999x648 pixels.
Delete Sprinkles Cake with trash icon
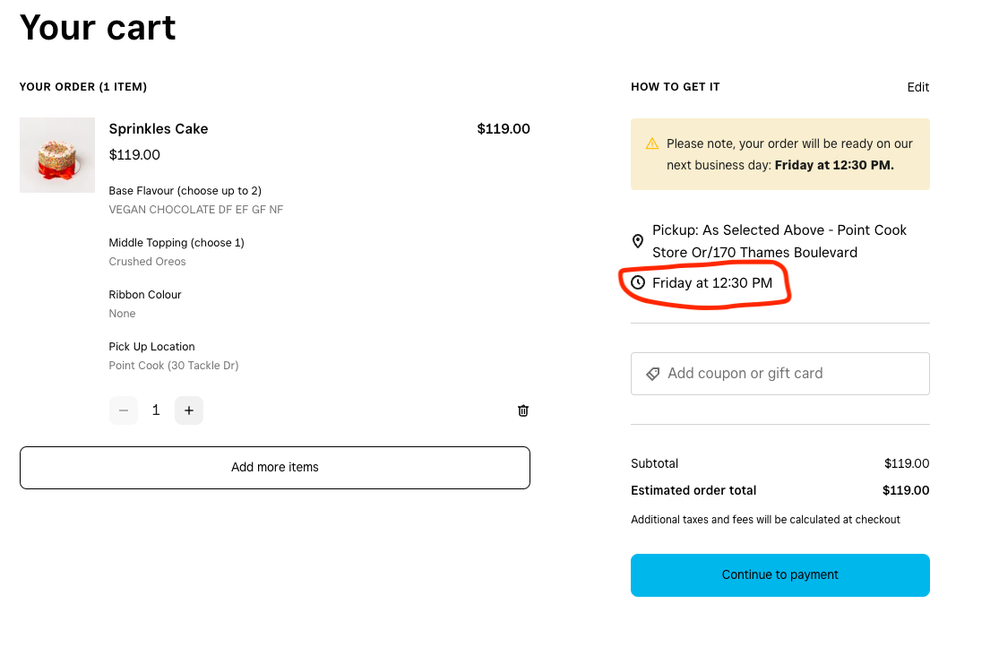click(523, 410)
